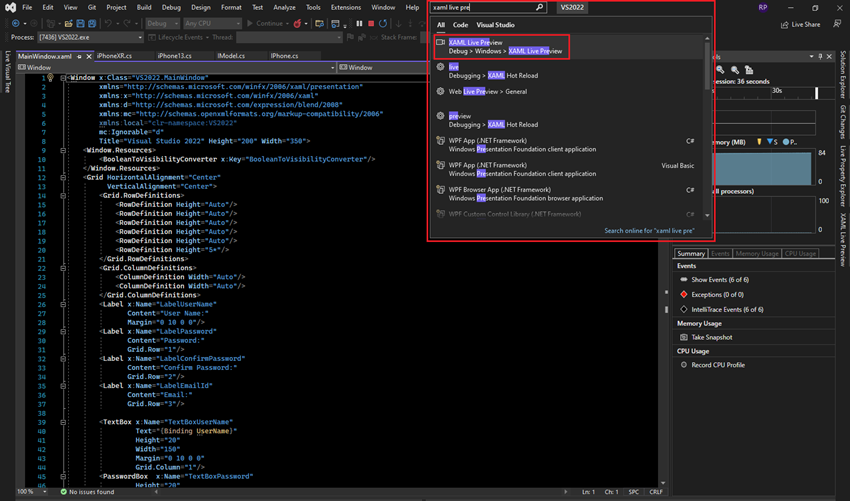Open the Analyze menu
Viewport: 850px width, 501px height.
[284, 8]
